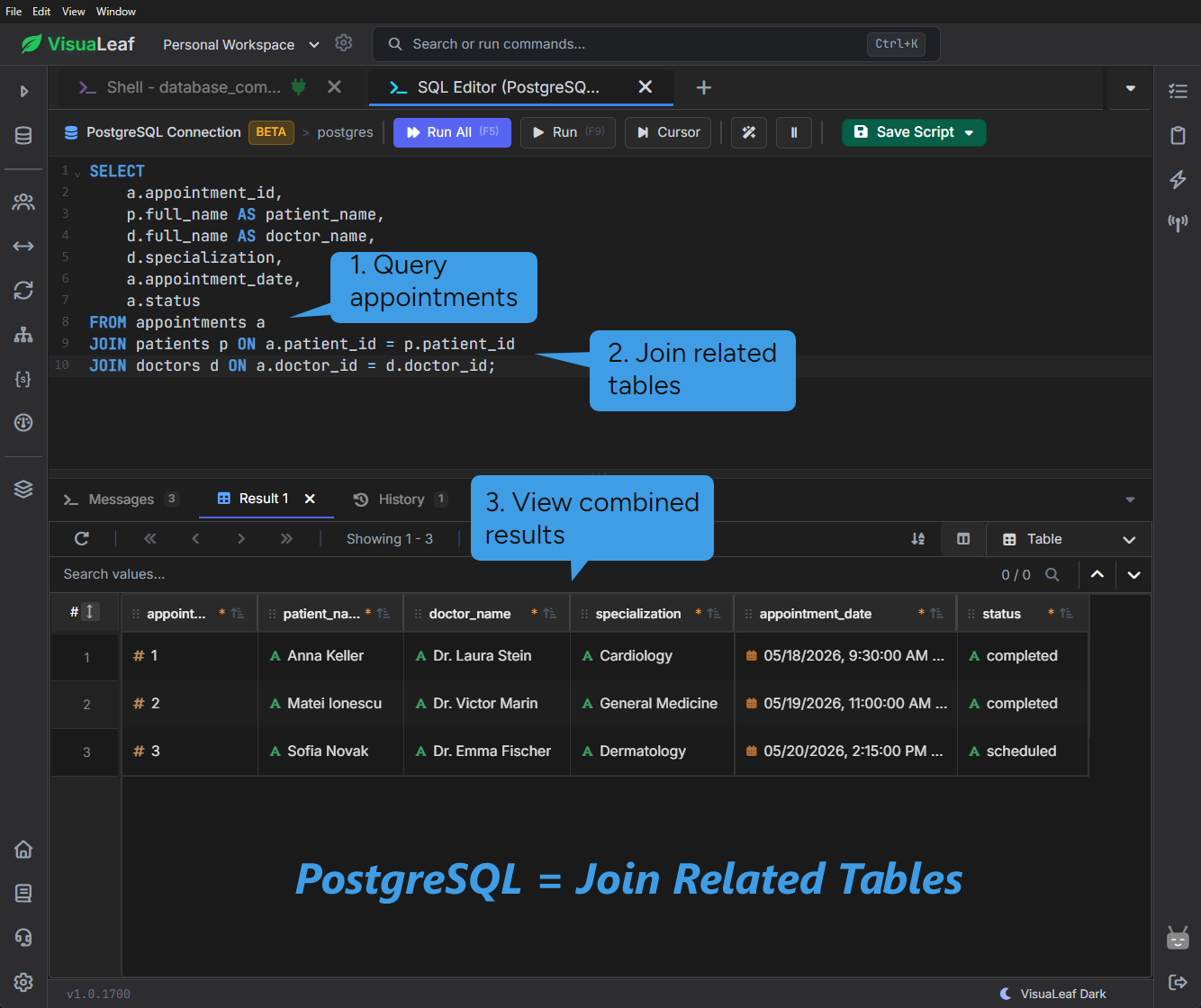Collapse the SELECT statement fold arrow
This screenshot has width=1201, height=1008.
tap(77, 174)
